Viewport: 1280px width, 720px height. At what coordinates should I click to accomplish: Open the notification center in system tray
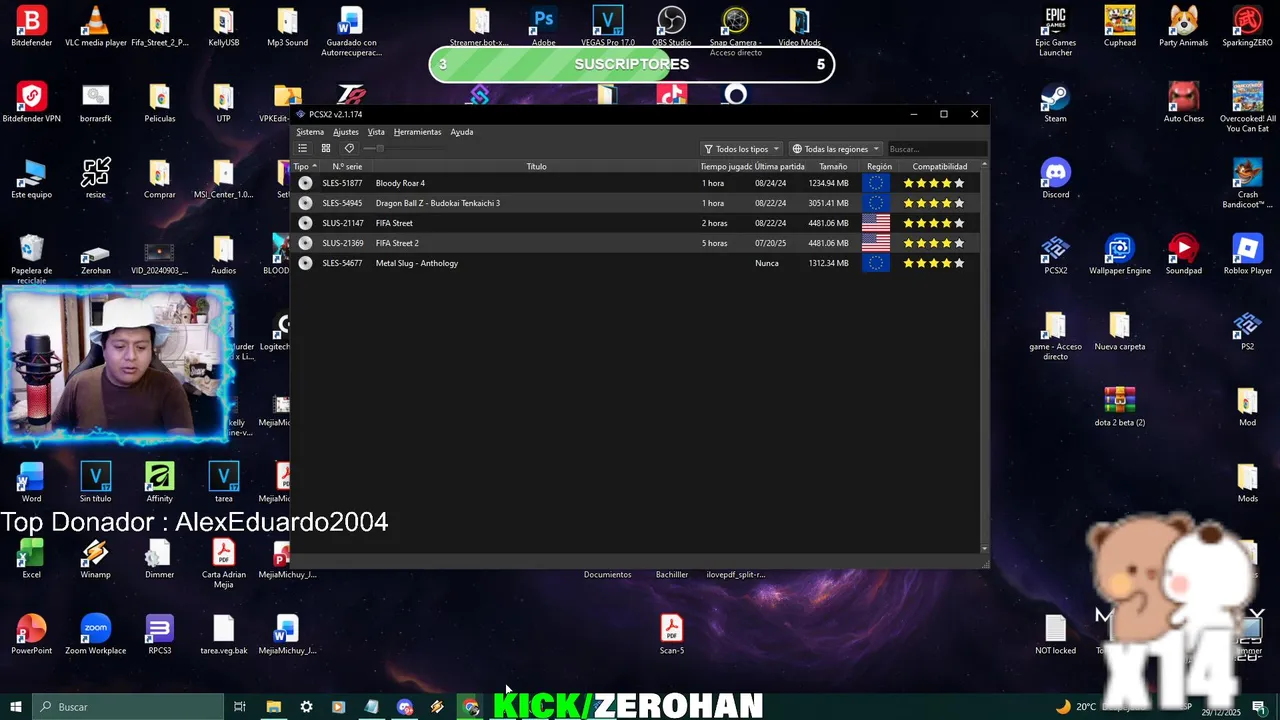1258,707
